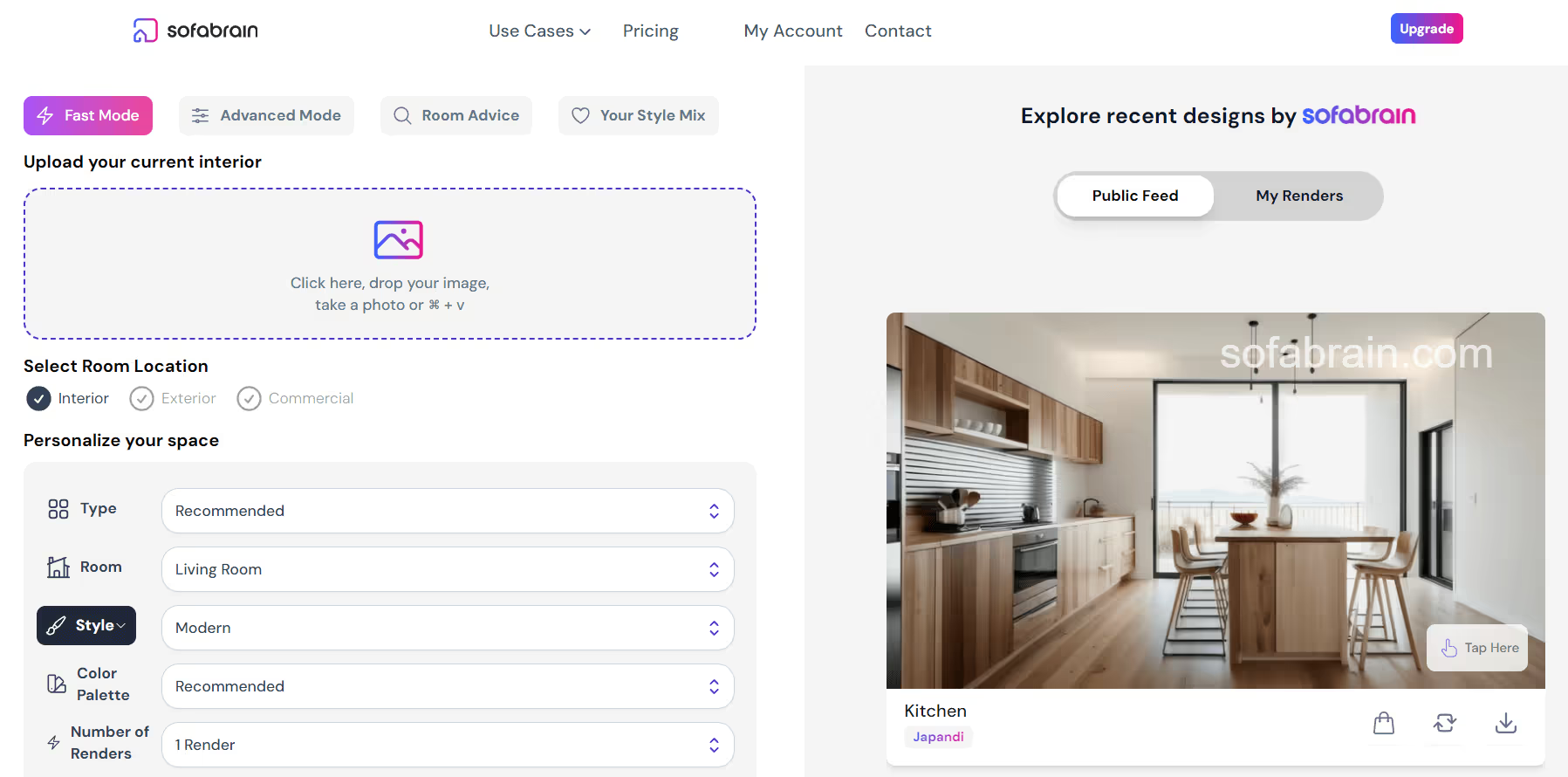Open My Account from navigation
Screen dimensions: 1568x777
(x=793, y=31)
